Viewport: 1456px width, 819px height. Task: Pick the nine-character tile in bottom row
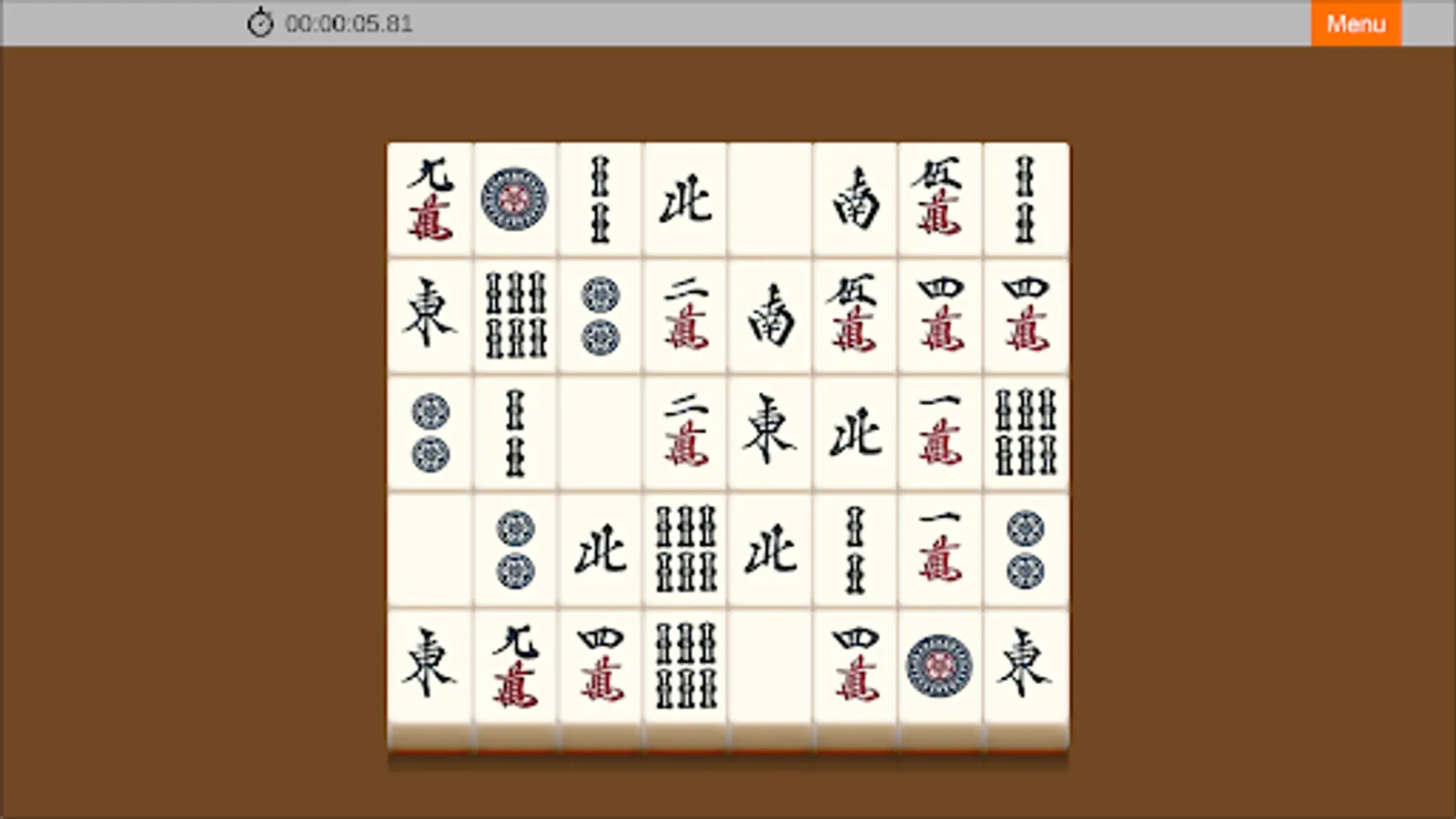coord(515,665)
